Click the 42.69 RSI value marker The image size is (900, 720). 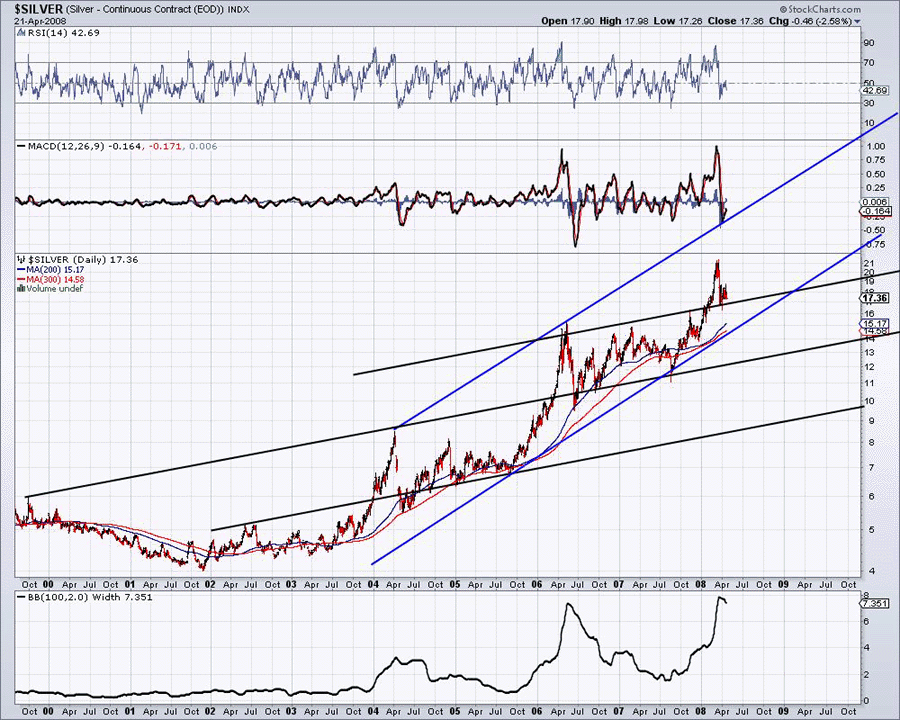pyautogui.click(x=874, y=91)
